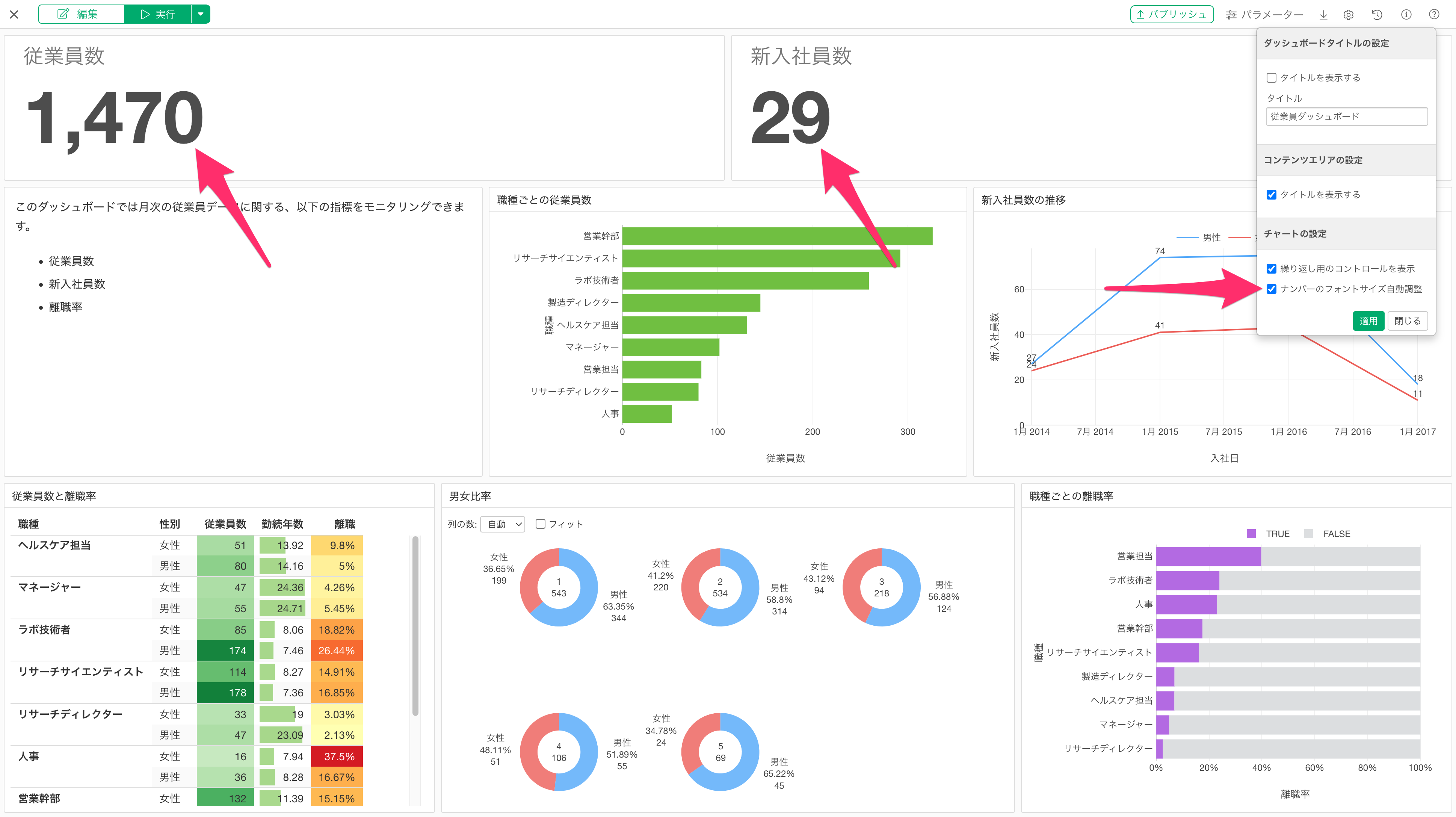Image resolution: width=1456 pixels, height=817 pixels.
Task: Click the 男女比率 chart title
Action: (470, 496)
